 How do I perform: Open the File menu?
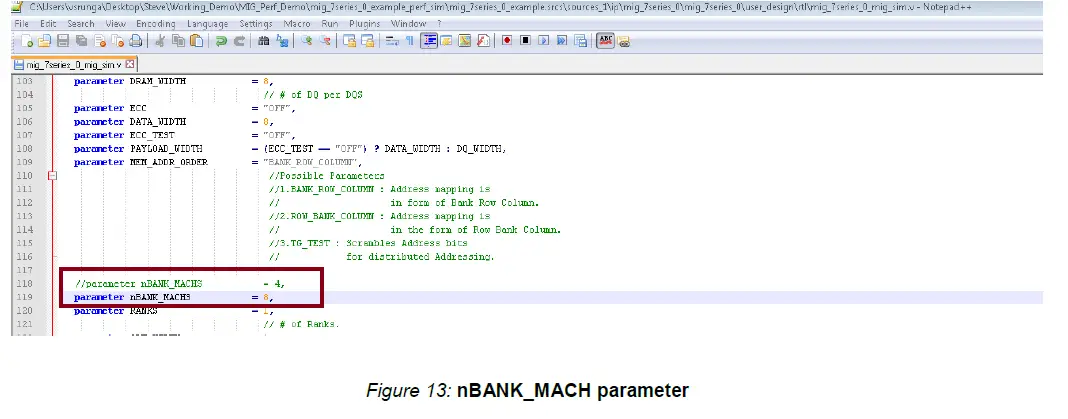click(21, 23)
